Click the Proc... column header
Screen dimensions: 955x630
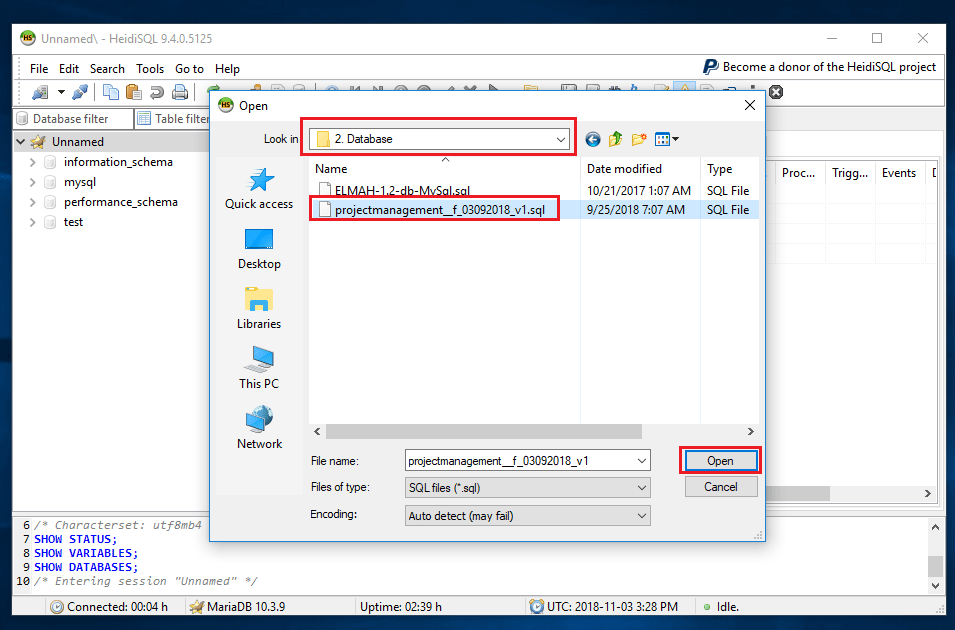[798, 173]
